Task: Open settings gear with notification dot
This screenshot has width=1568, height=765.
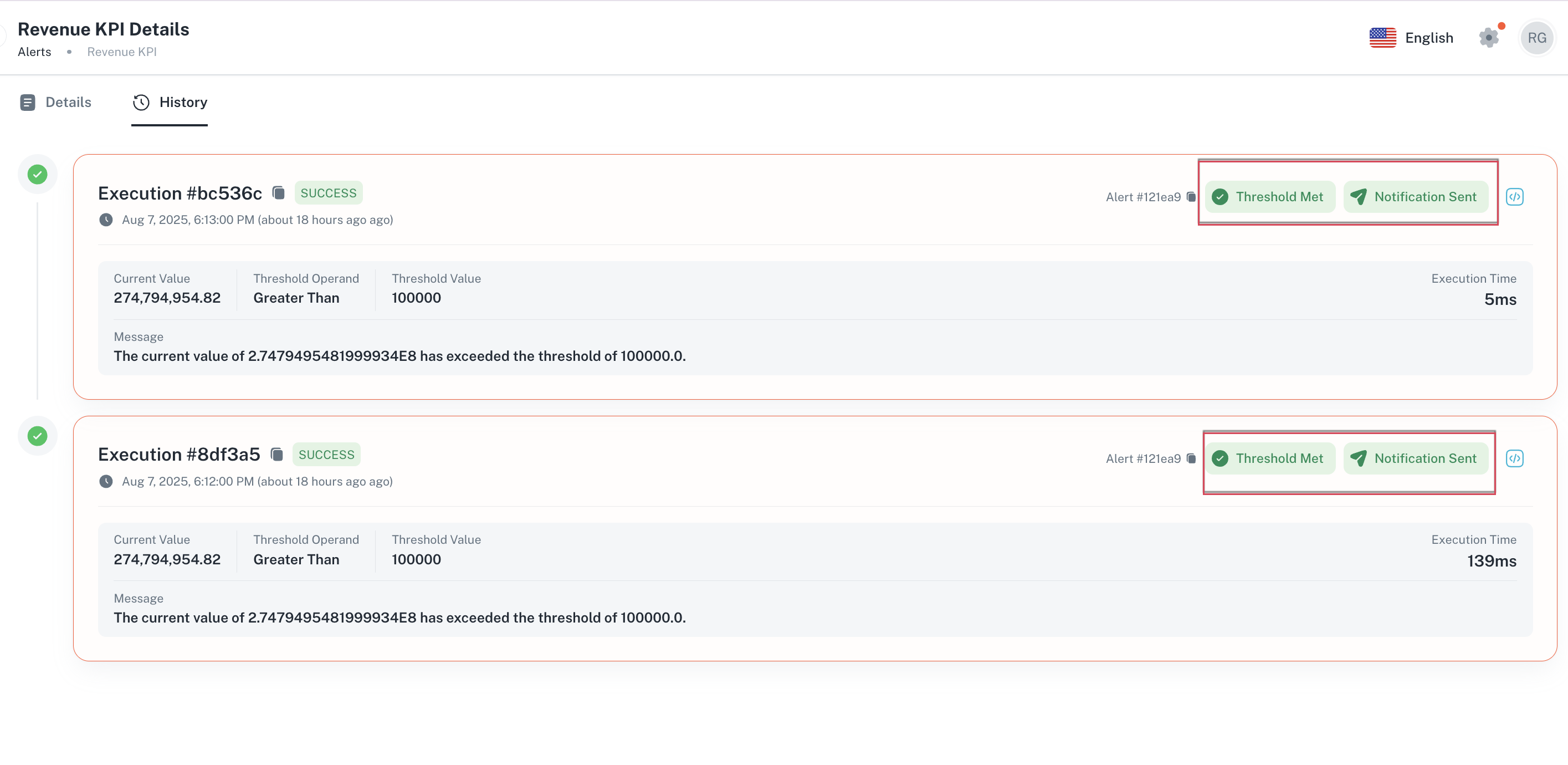Action: (1489, 37)
